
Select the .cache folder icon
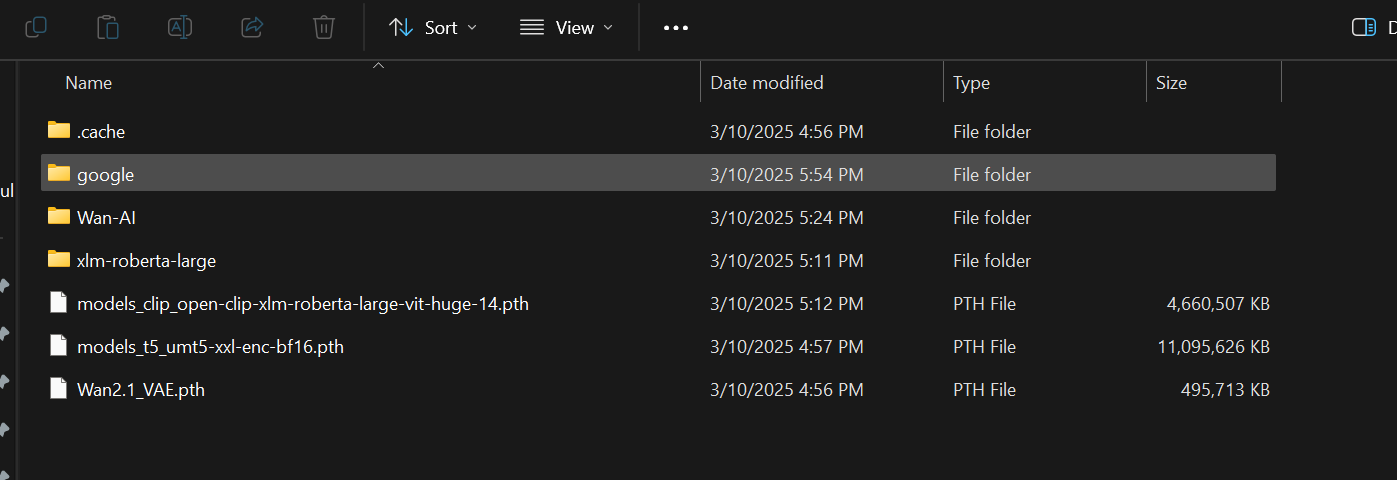click(x=59, y=131)
